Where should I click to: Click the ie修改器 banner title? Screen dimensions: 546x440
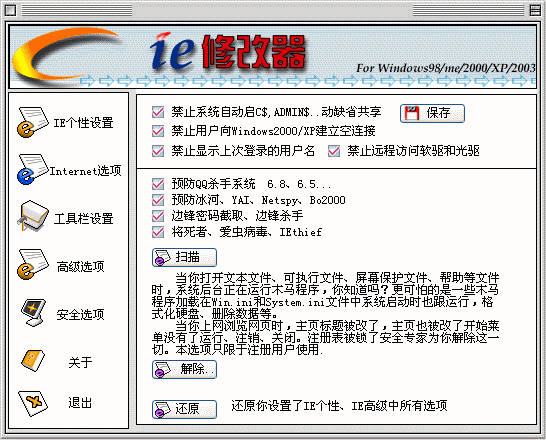click(x=228, y=52)
